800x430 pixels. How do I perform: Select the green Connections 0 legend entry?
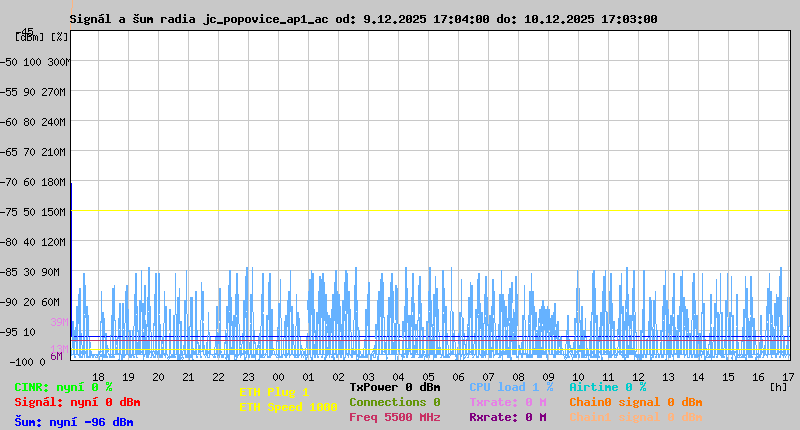394,402
